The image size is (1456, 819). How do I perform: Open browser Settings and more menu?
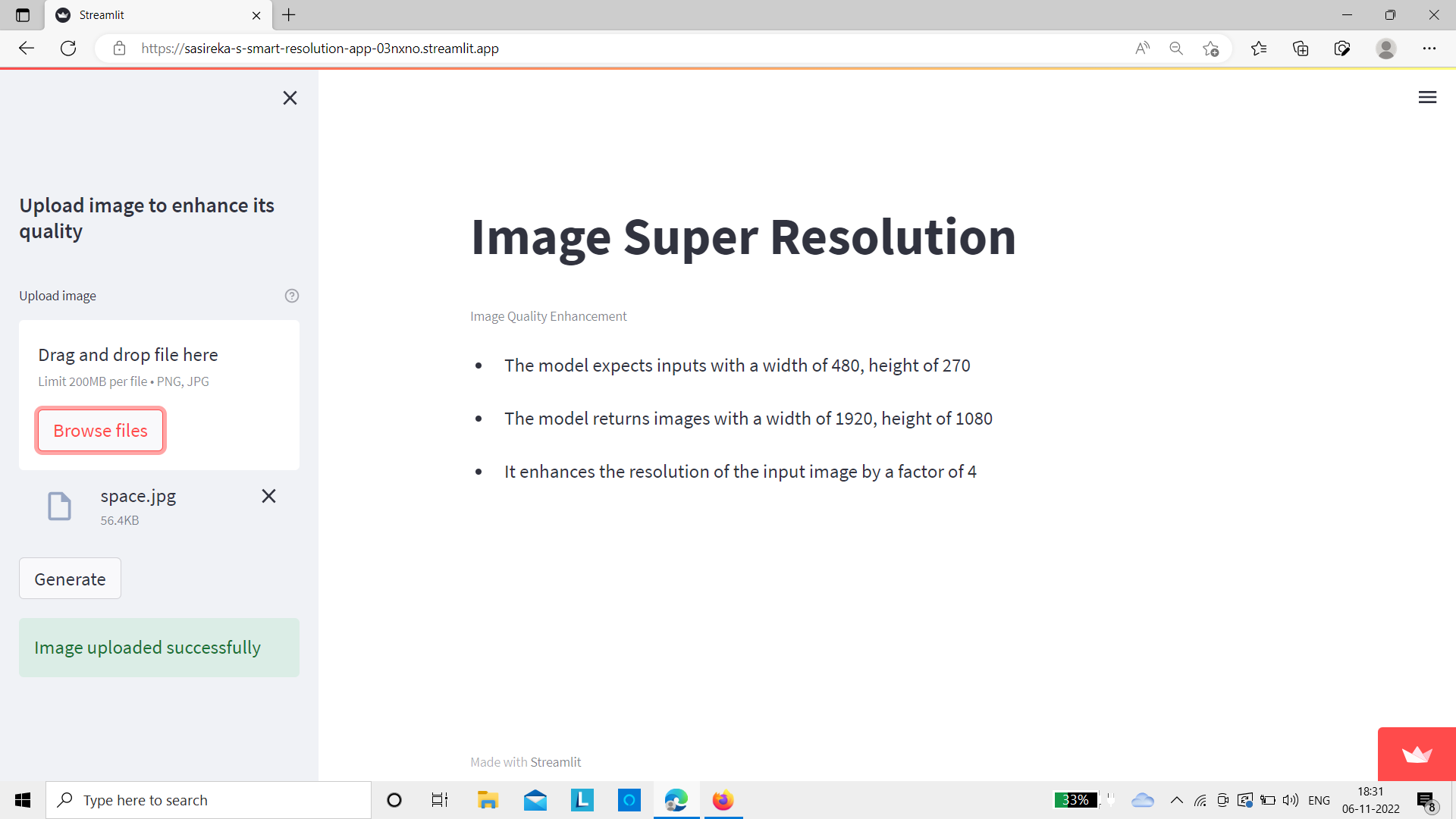1429,49
